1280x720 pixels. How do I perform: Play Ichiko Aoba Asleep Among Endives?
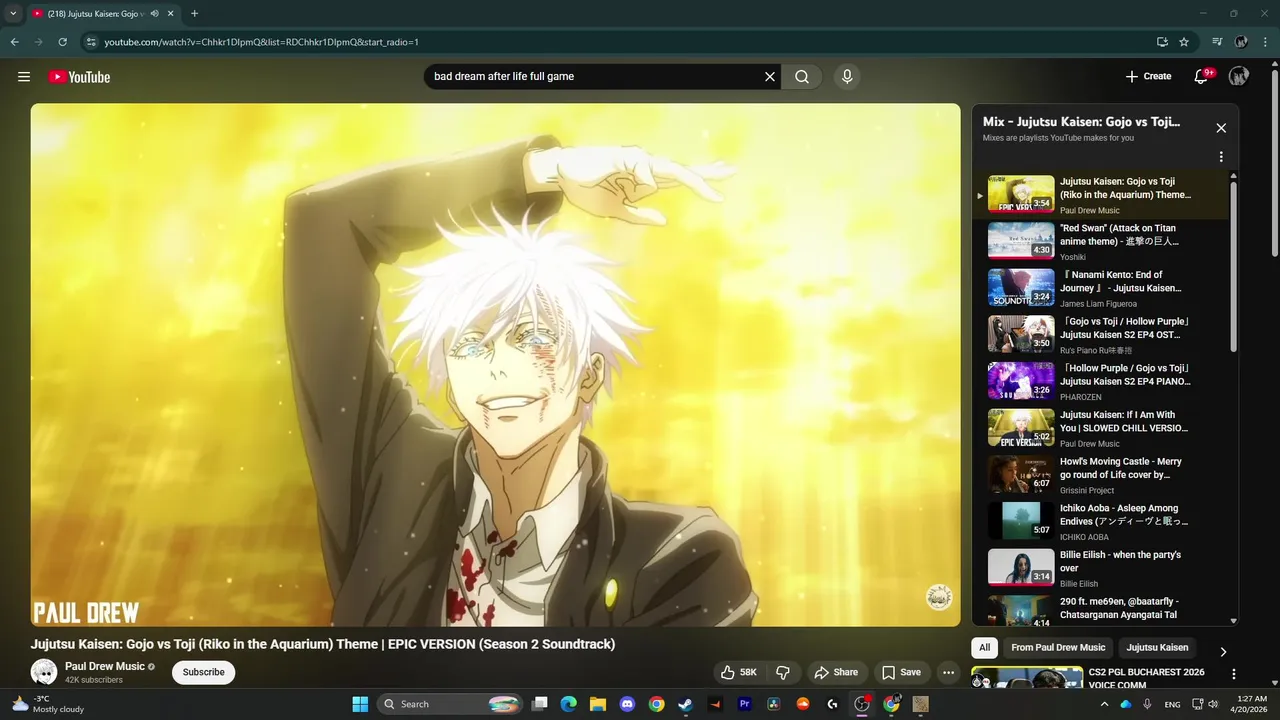point(1100,521)
